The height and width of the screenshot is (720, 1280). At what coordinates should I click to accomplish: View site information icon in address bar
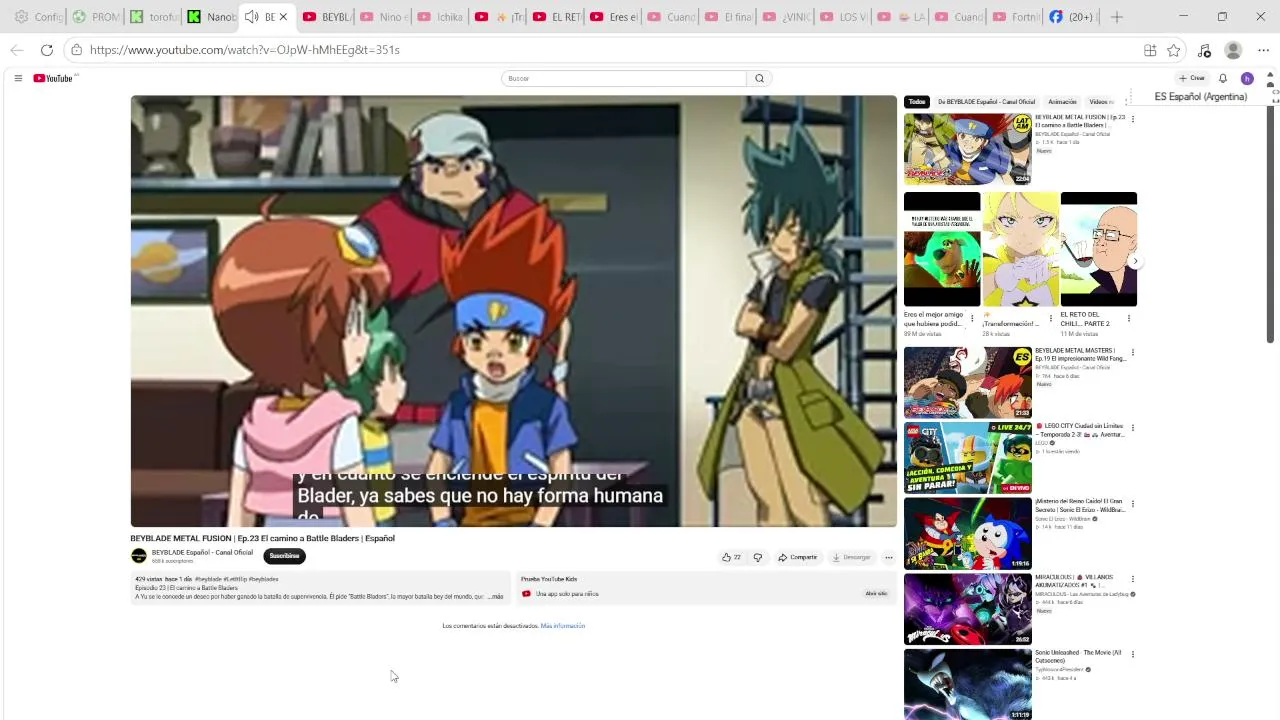point(76,50)
